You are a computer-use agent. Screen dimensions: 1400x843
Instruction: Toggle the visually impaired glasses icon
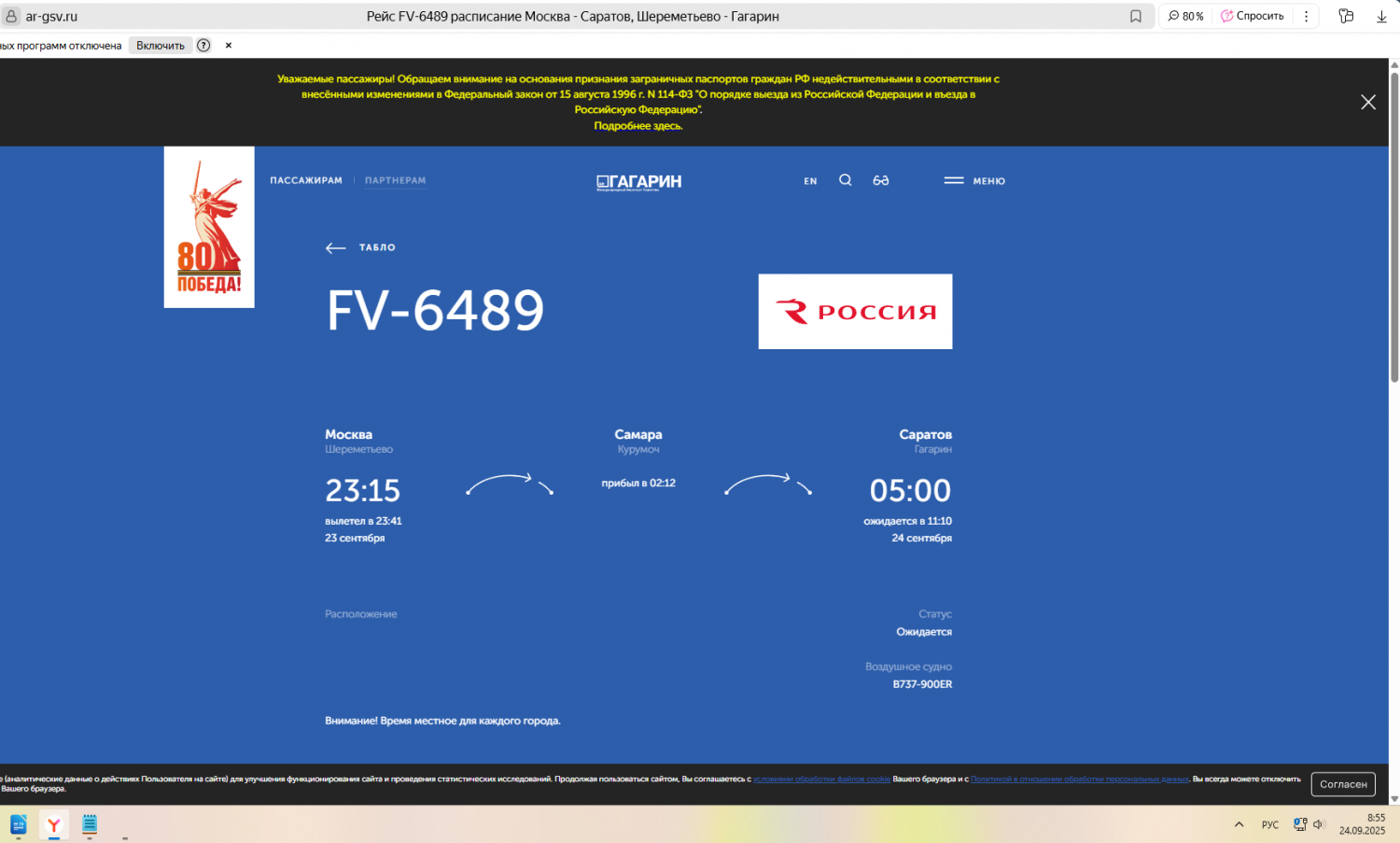pos(880,180)
